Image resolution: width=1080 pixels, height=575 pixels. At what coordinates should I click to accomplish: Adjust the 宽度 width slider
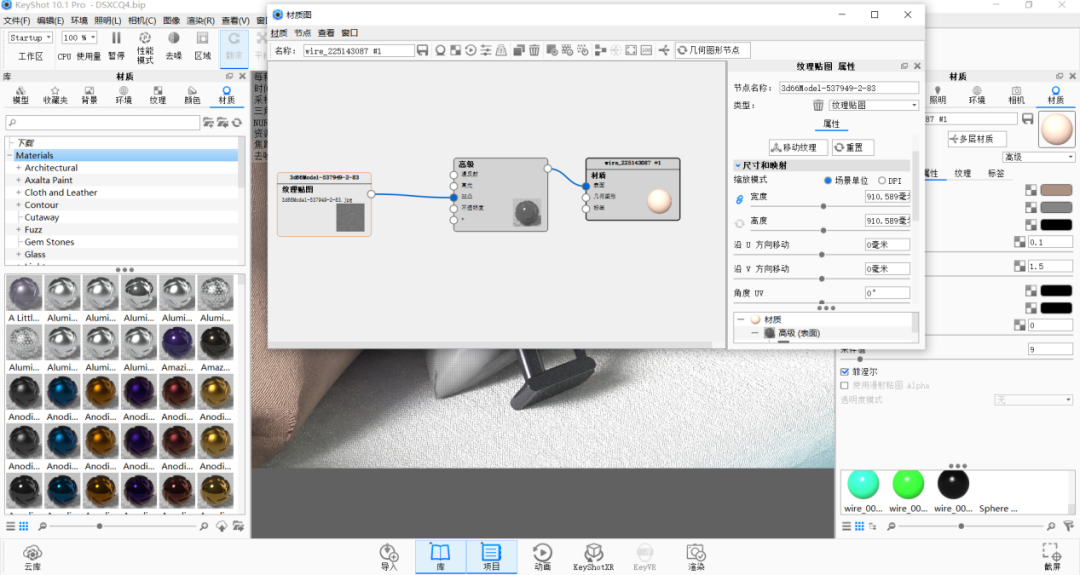coord(823,206)
